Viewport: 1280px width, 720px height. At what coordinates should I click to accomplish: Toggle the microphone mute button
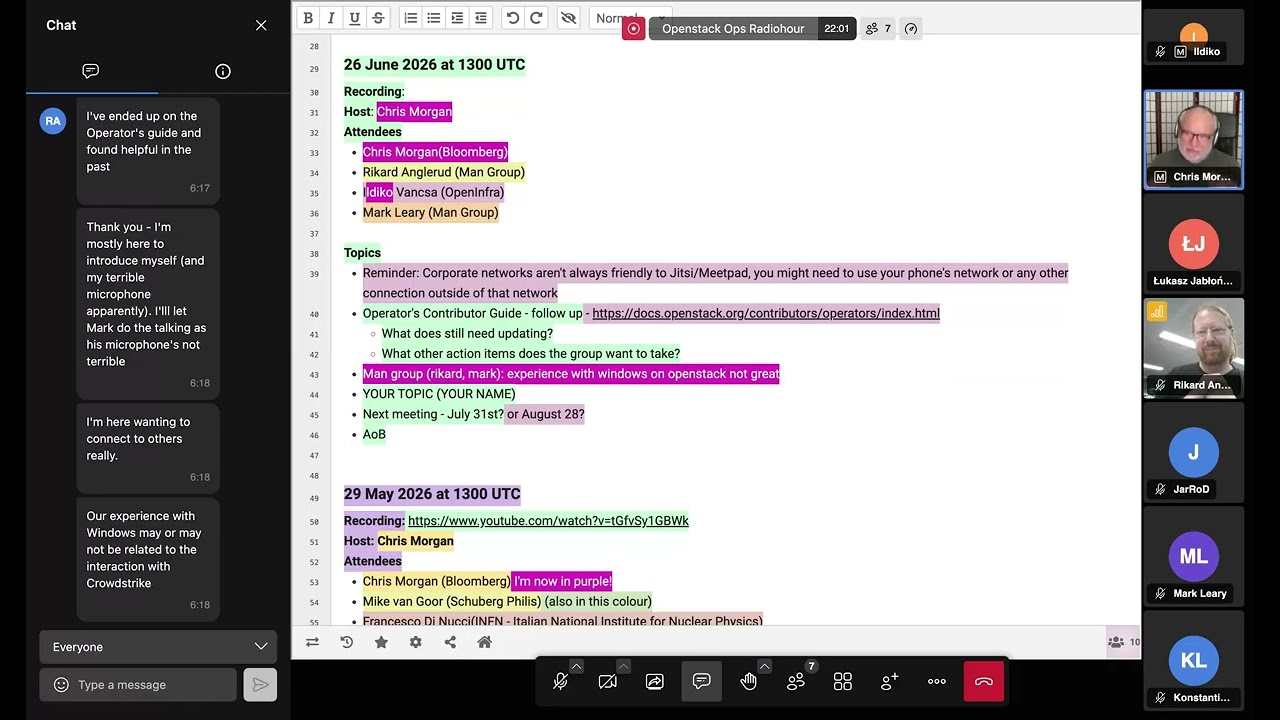click(x=561, y=682)
